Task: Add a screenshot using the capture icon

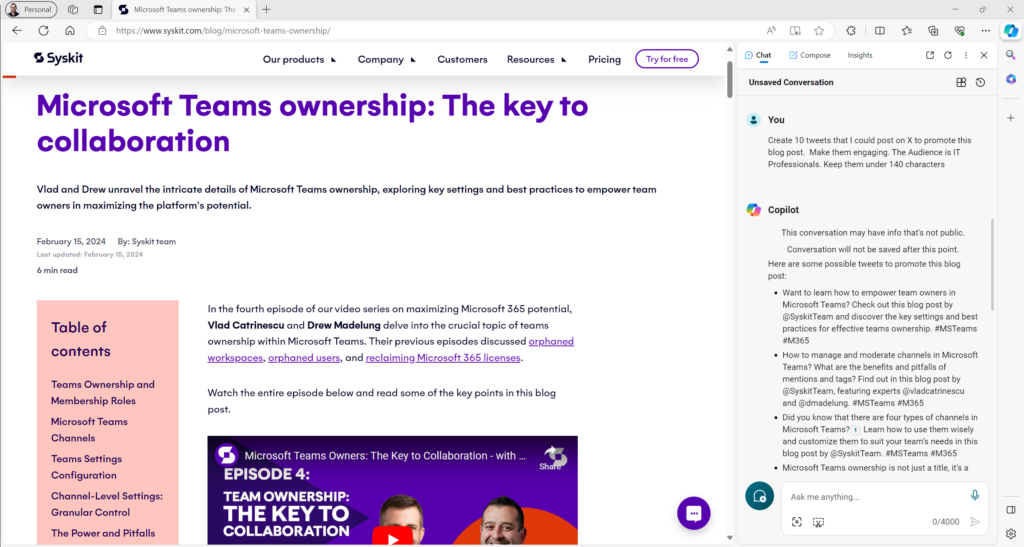Action: pyautogui.click(x=797, y=522)
